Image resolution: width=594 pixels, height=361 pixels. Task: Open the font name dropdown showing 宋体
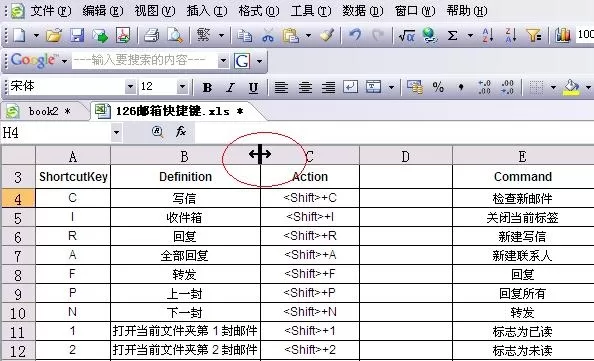pos(130,87)
